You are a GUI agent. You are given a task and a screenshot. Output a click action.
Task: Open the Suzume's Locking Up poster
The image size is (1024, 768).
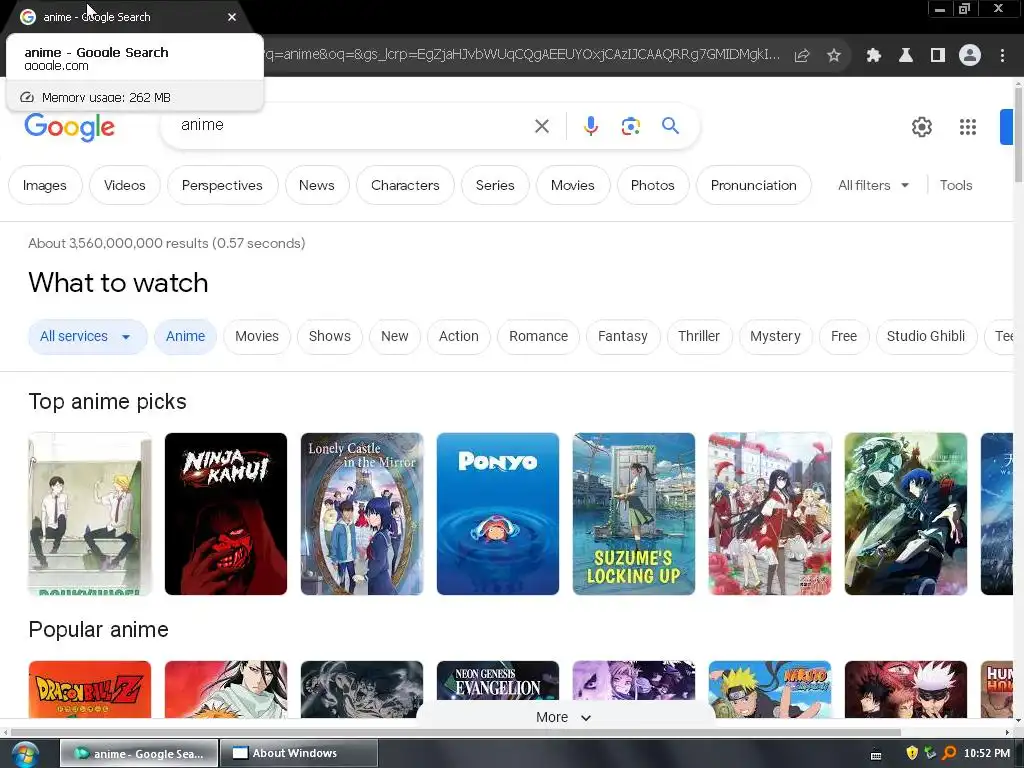pyautogui.click(x=633, y=514)
